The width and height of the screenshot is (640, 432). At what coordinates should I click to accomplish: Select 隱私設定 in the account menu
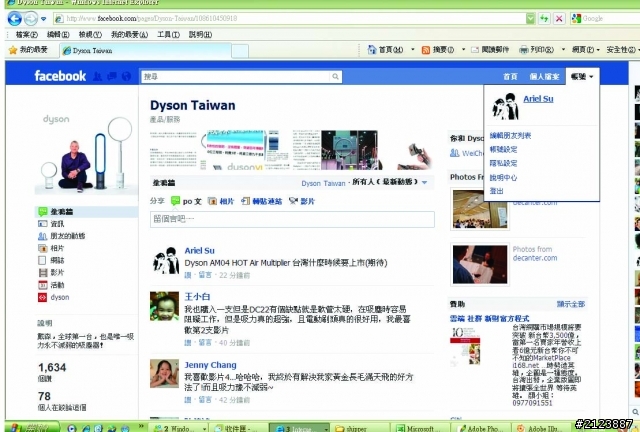coord(503,163)
